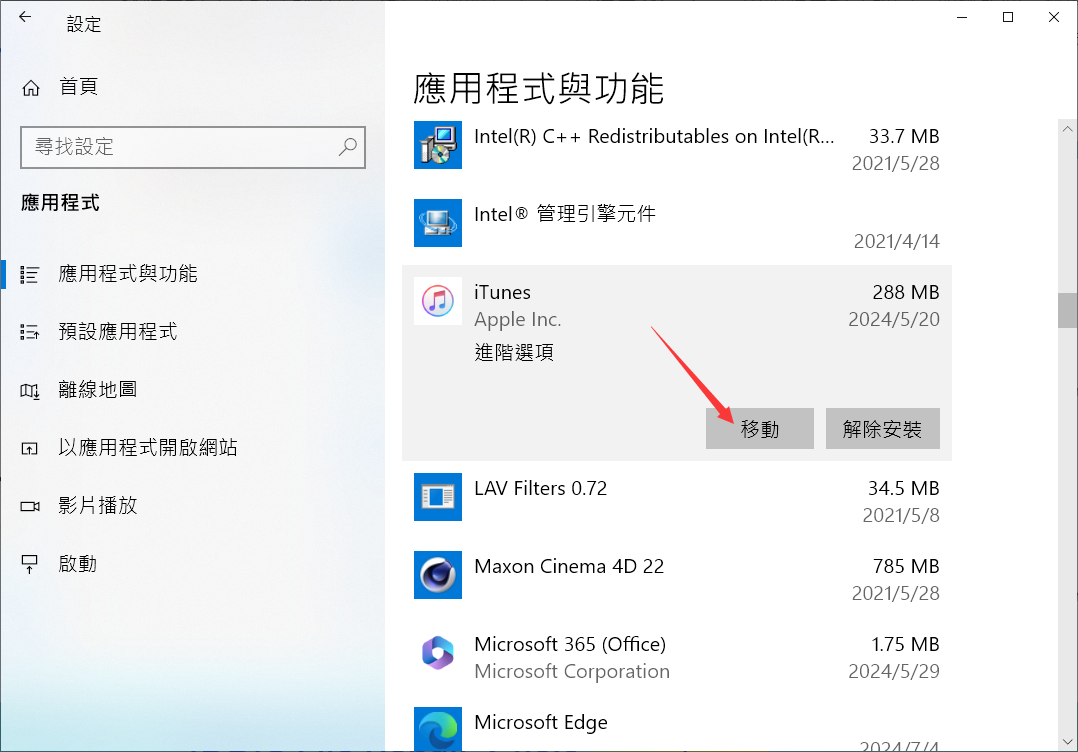Open 以應用程式開啟網站 page
Screen dimensions: 1078x752
(192, 447)
